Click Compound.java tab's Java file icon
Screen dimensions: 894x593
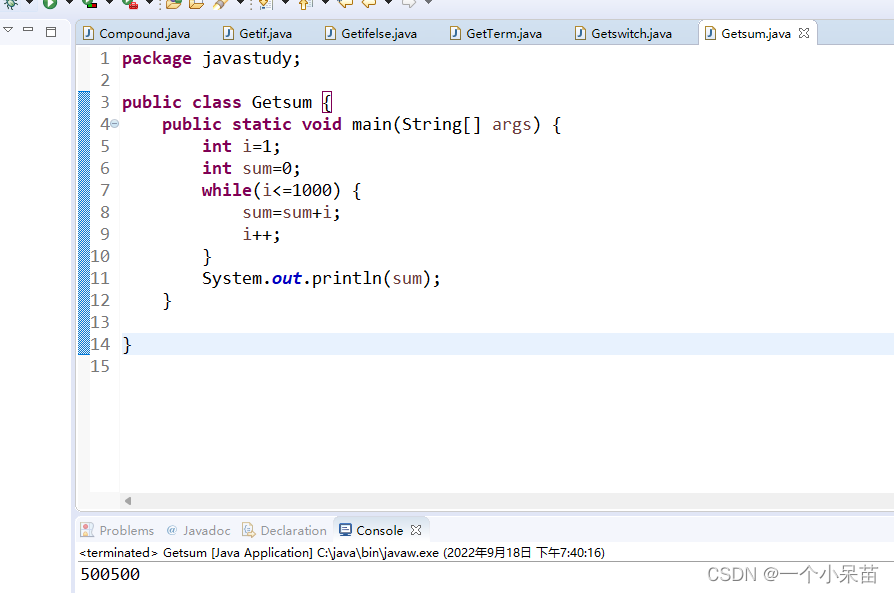click(88, 33)
